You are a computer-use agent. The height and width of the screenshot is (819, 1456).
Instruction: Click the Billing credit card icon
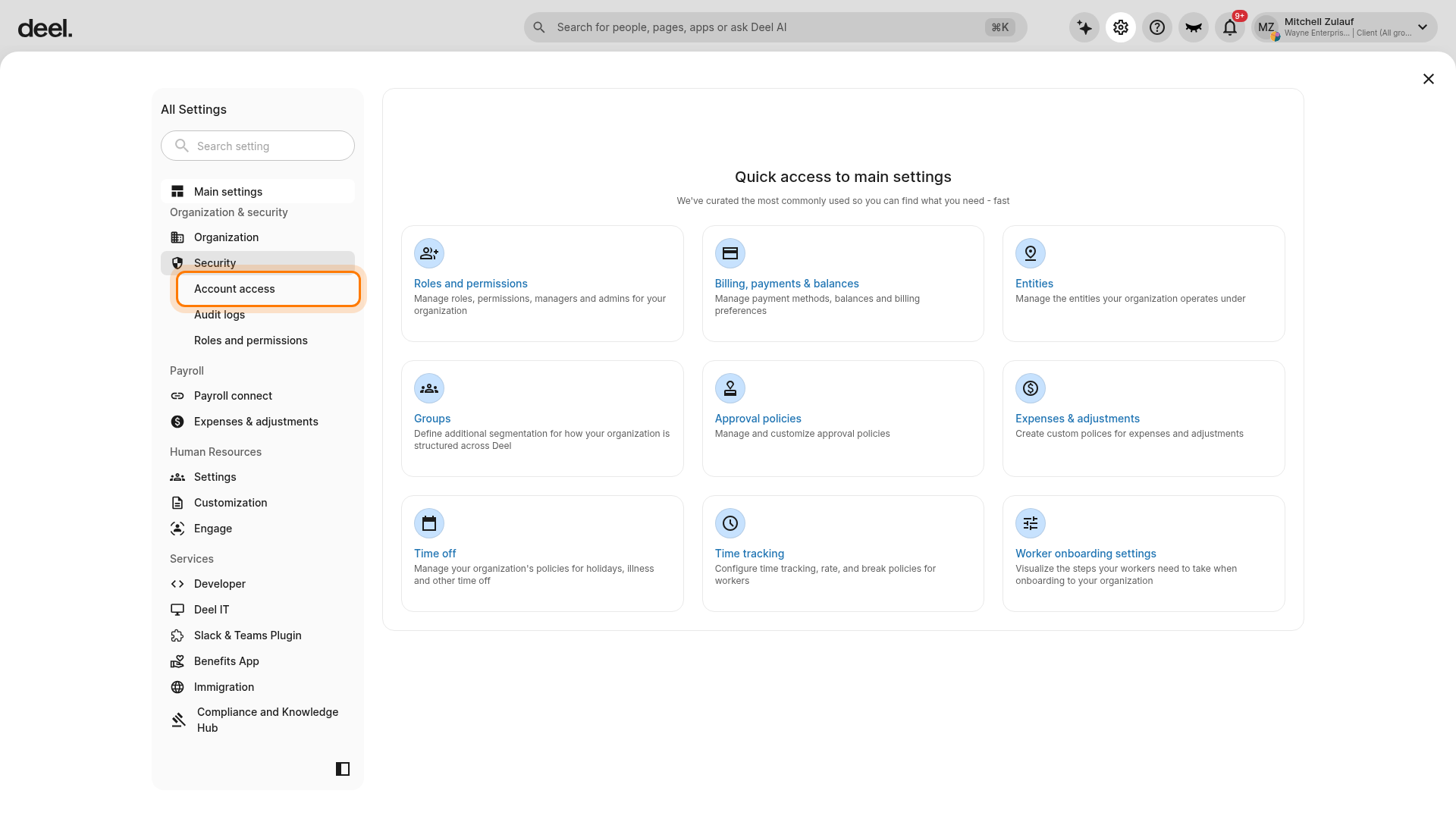point(730,253)
